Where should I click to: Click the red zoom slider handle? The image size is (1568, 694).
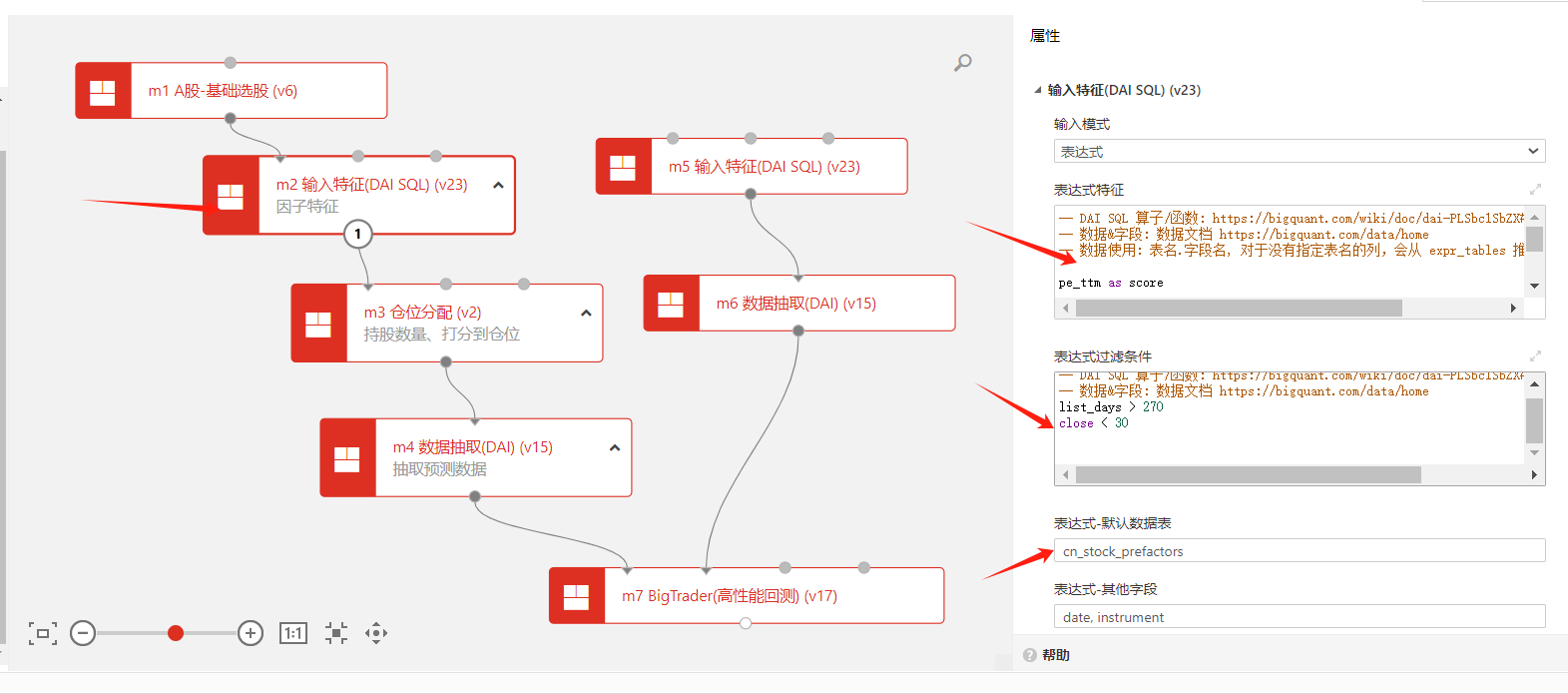tap(176, 633)
